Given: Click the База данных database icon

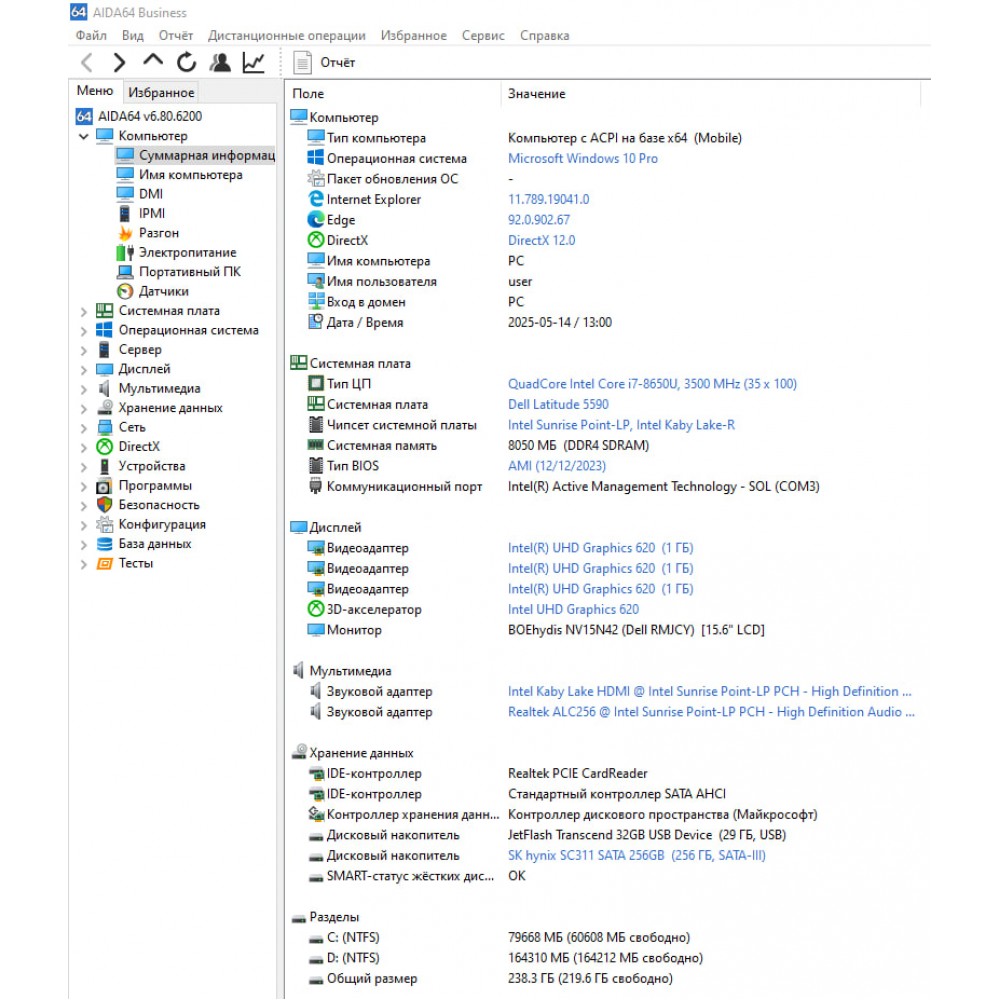Looking at the screenshot, I should click(x=105, y=544).
